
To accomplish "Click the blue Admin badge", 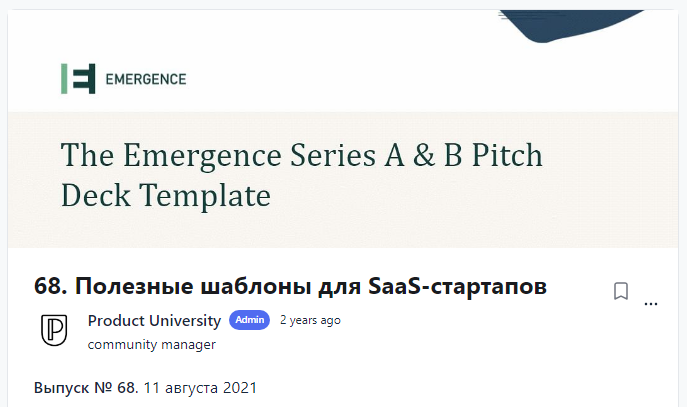I will (x=249, y=321).
